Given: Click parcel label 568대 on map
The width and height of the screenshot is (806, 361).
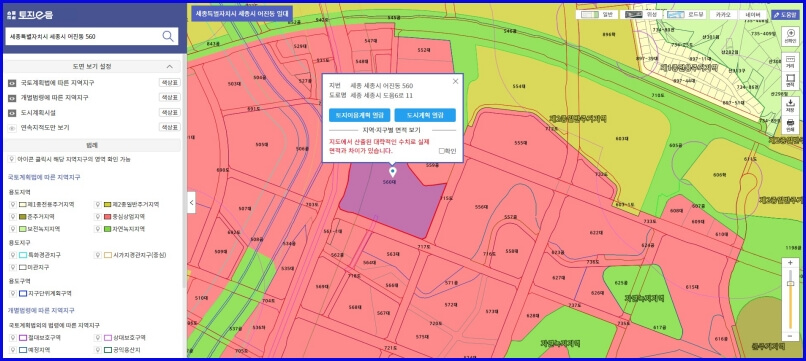Looking at the screenshot, I should [355, 307].
